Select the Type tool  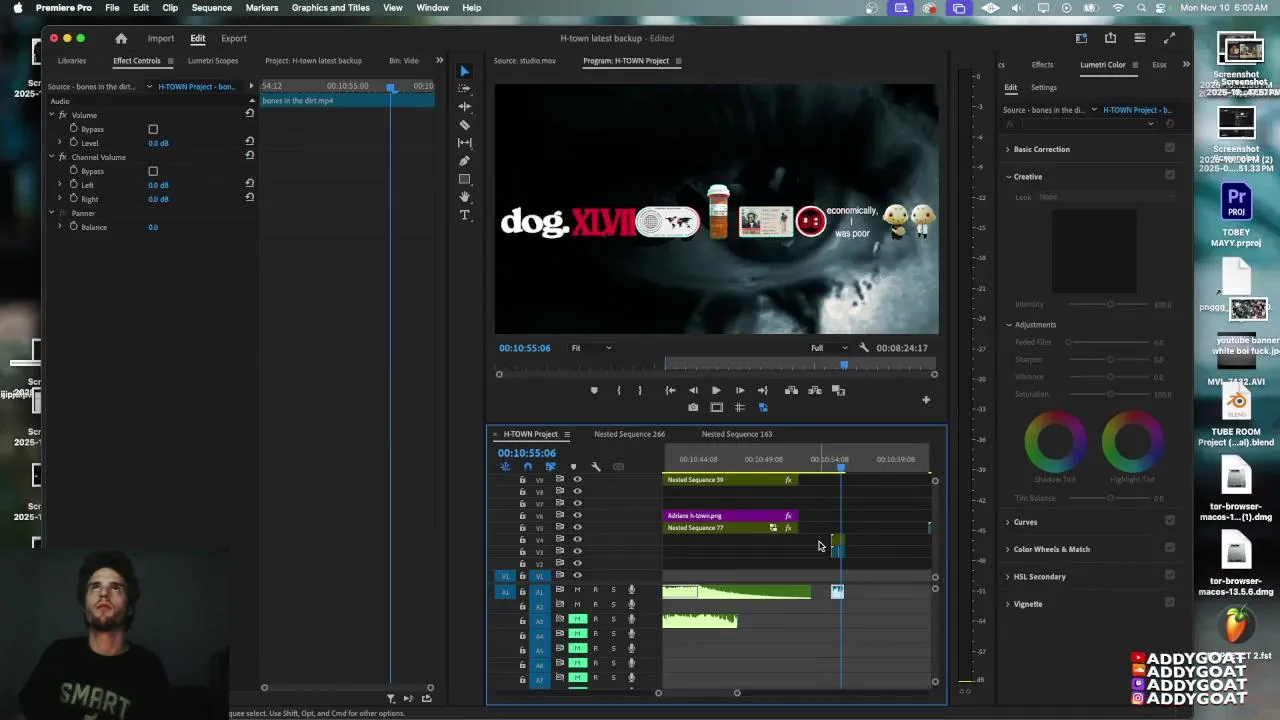[x=464, y=215]
